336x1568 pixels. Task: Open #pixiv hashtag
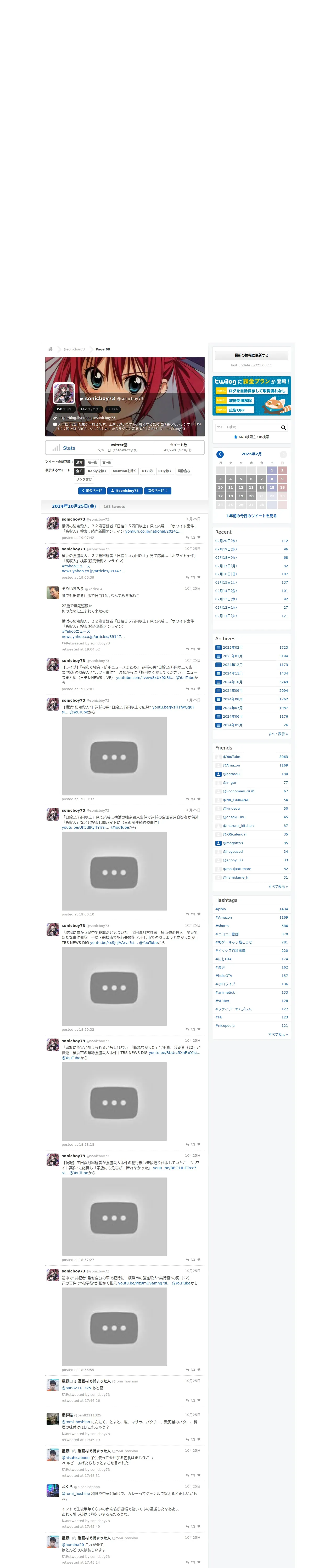pos(221,909)
